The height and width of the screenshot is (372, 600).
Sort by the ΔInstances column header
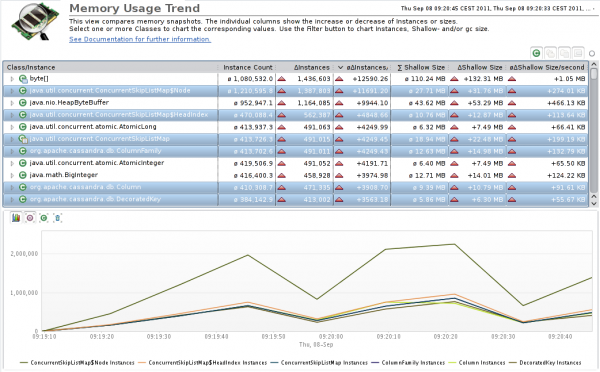point(305,67)
